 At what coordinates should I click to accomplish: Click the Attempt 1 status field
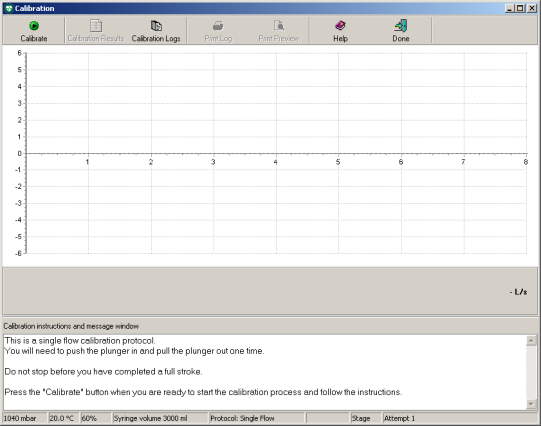460,418
